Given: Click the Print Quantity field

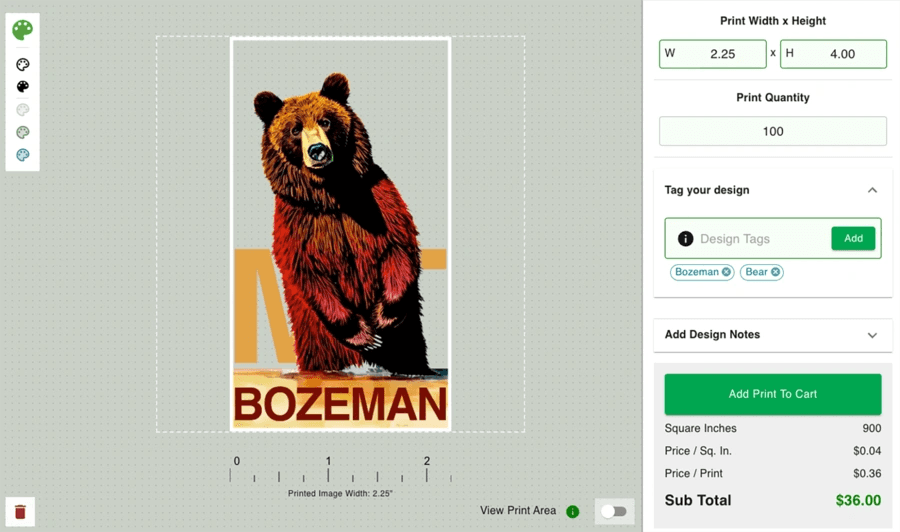Looking at the screenshot, I should [773, 131].
